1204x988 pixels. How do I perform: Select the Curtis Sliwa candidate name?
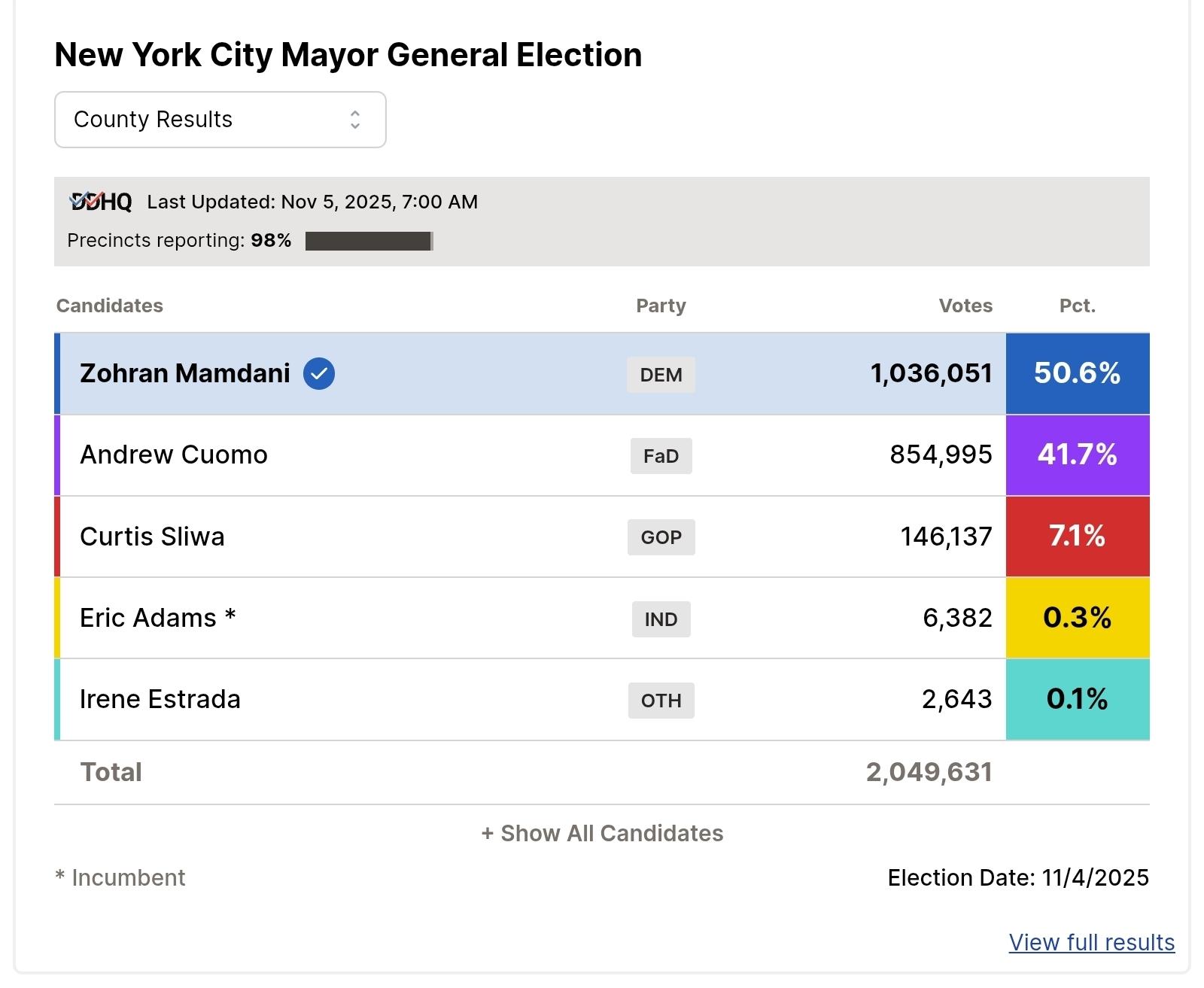152,537
